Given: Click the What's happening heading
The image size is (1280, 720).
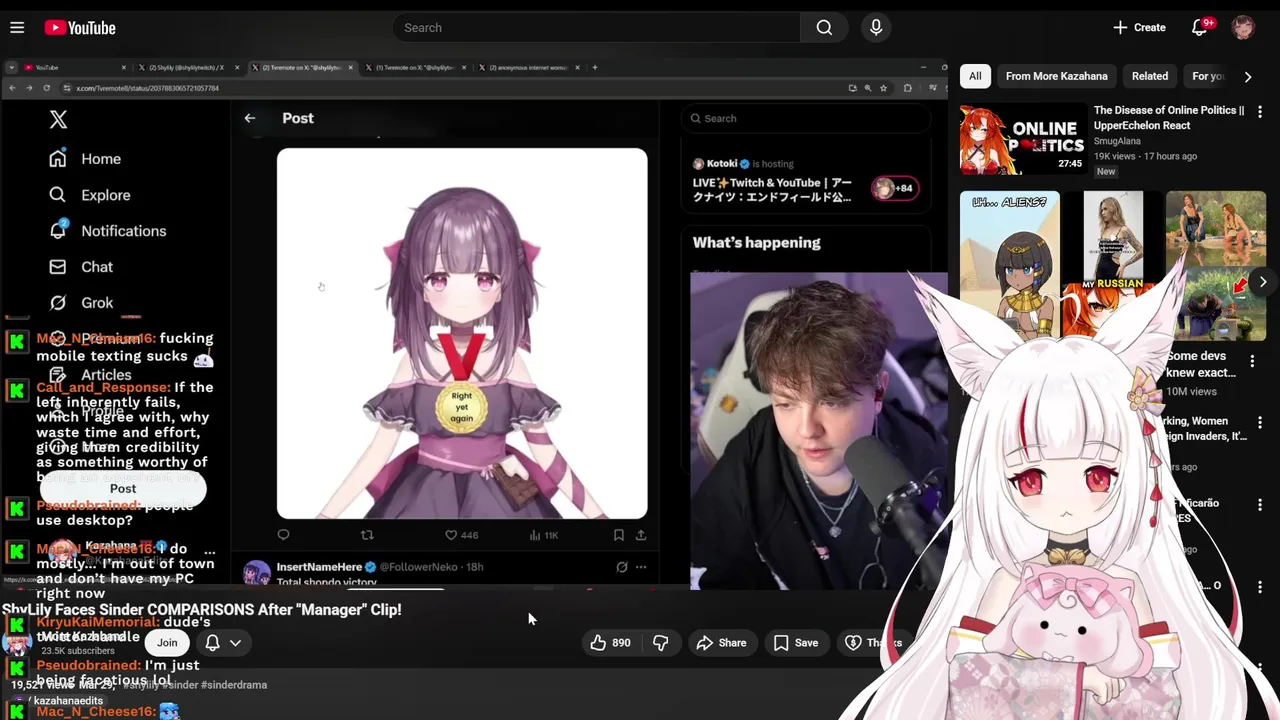Looking at the screenshot, I should tap(756, 243).
